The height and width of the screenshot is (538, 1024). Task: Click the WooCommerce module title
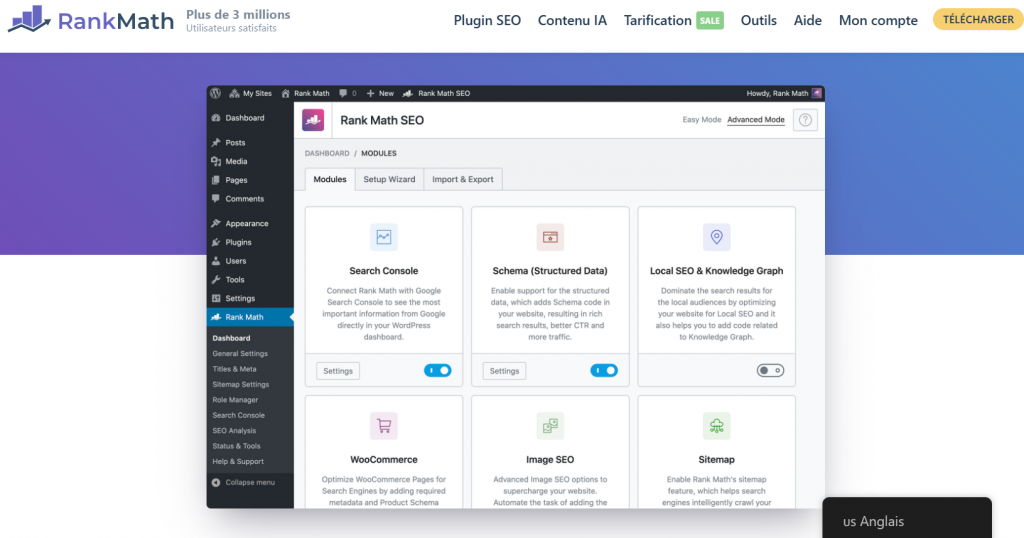[383, 460]
